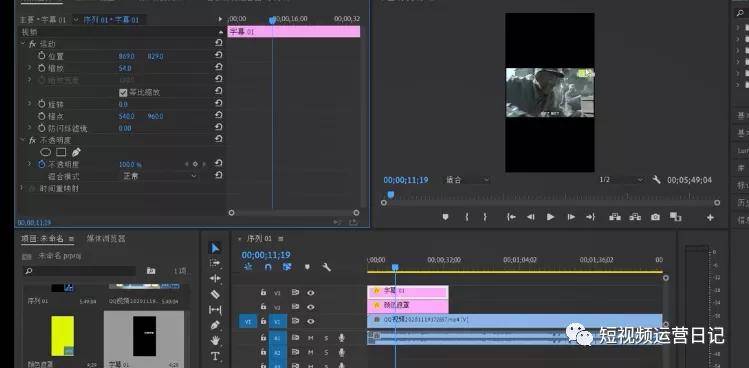Reset the Position parameter

click(x=218, y=55)
